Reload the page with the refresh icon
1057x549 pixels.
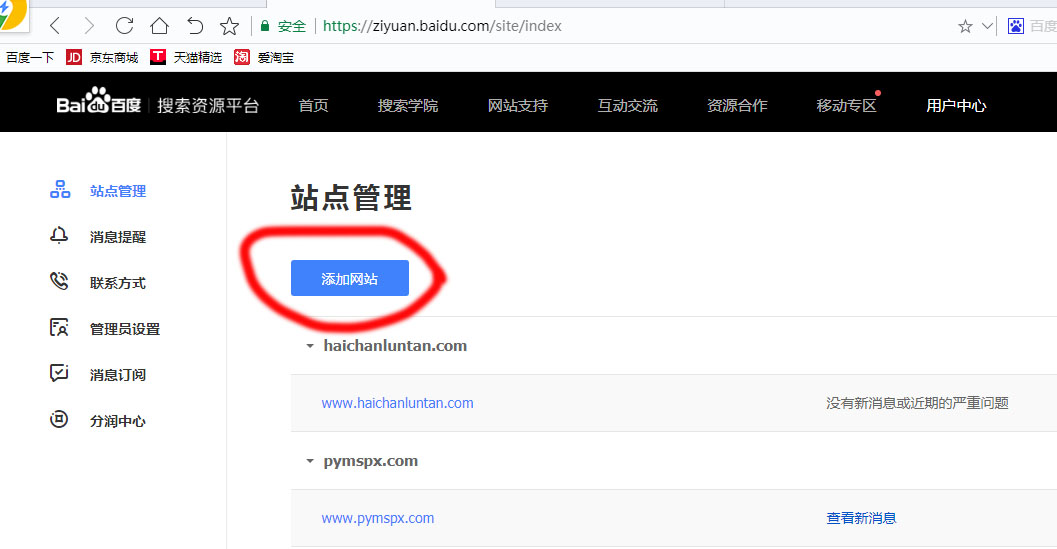click(x=124, y=26)
